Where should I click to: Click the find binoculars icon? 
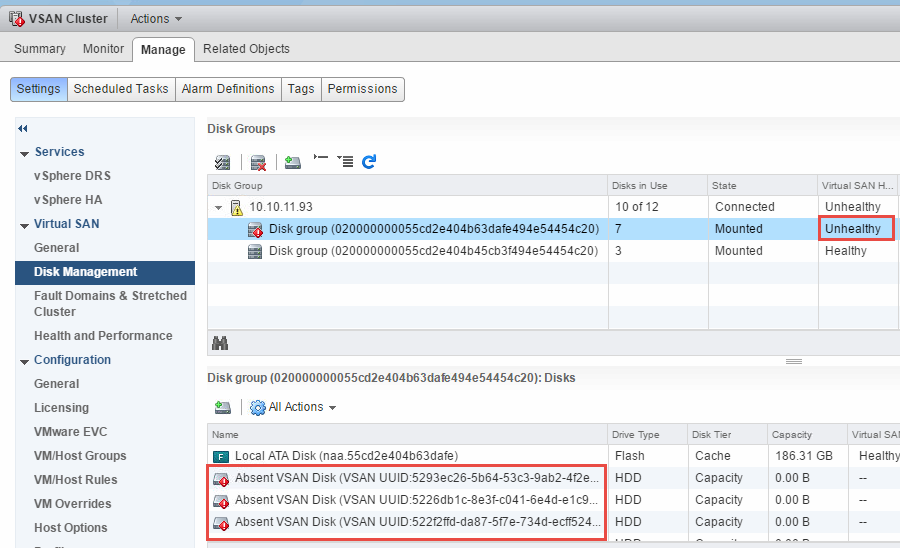tap(220, 343)
